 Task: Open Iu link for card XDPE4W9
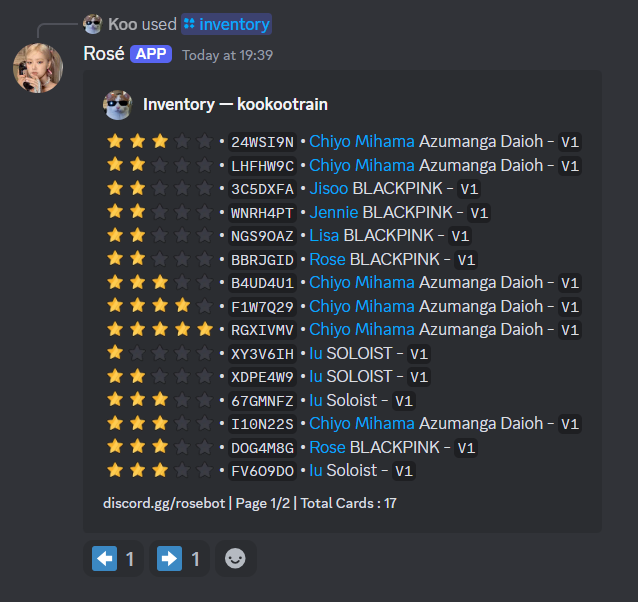tap(316, 377)
